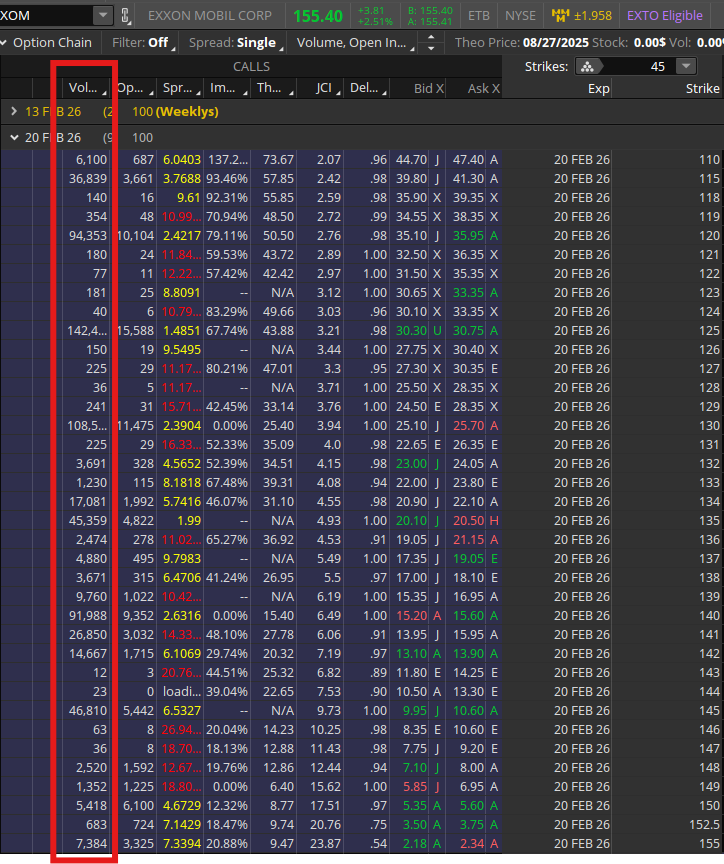
Task: Click bid 15.20 on the 140 strike
Action: pos(411,615)
